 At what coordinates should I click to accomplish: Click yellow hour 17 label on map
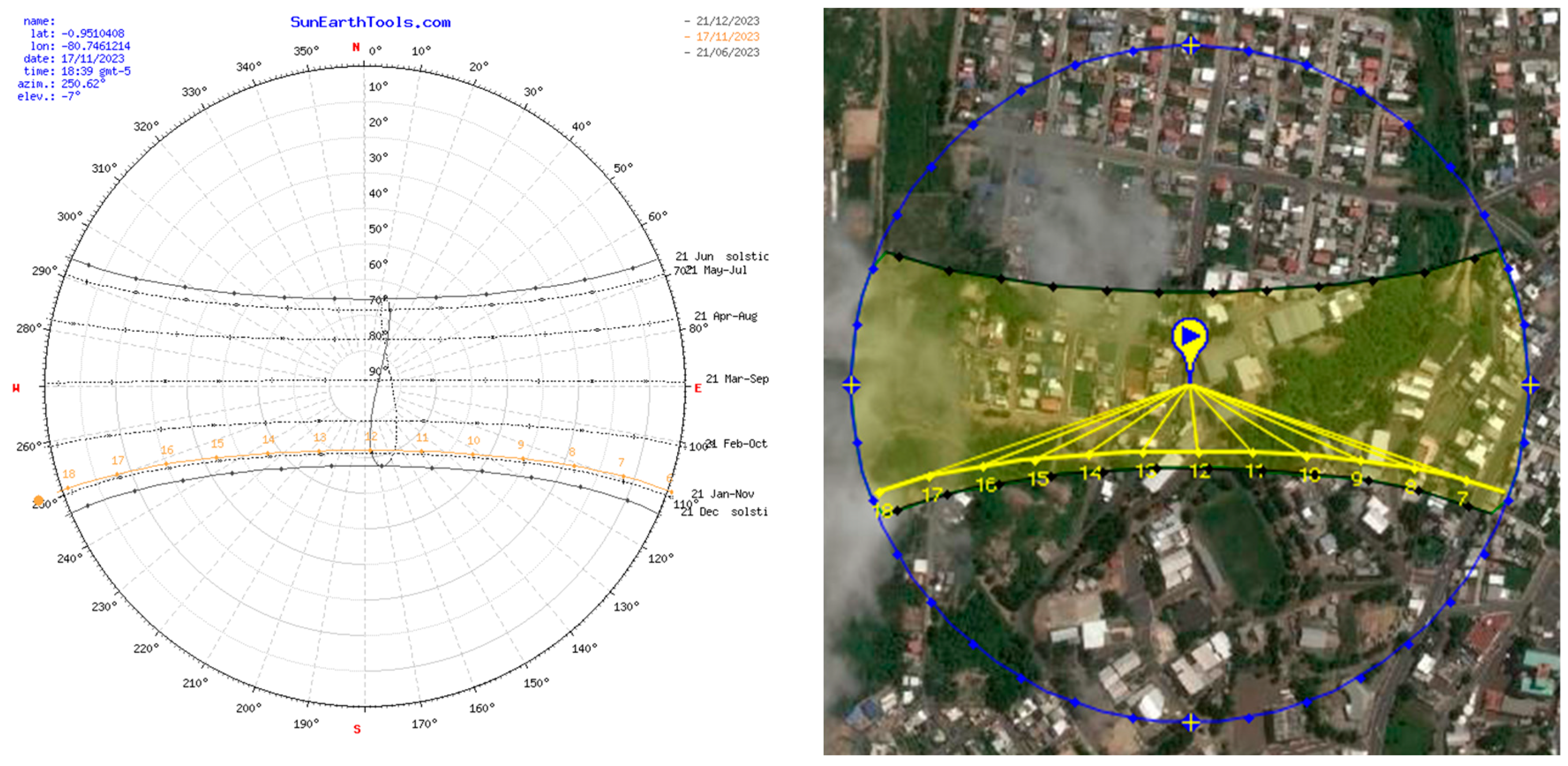click(x=932, y=495)
